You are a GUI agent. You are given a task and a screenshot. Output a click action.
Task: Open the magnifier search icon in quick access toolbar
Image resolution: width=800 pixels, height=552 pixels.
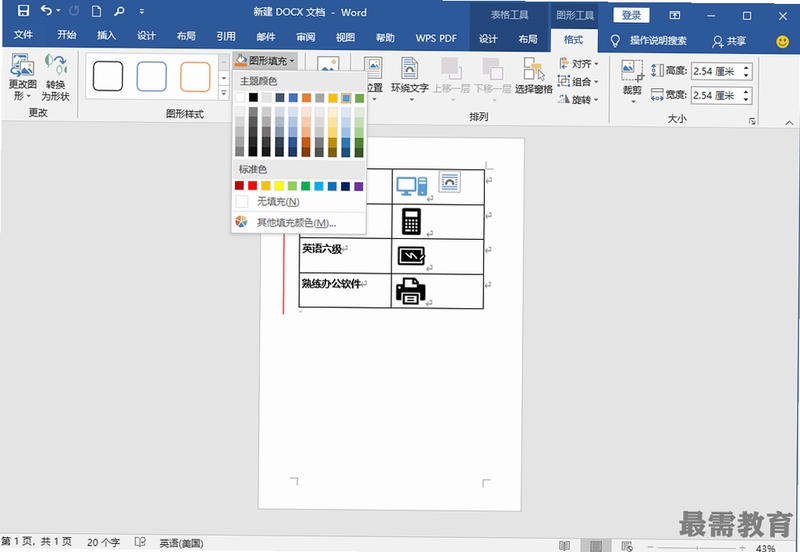(x=119, y=11)
